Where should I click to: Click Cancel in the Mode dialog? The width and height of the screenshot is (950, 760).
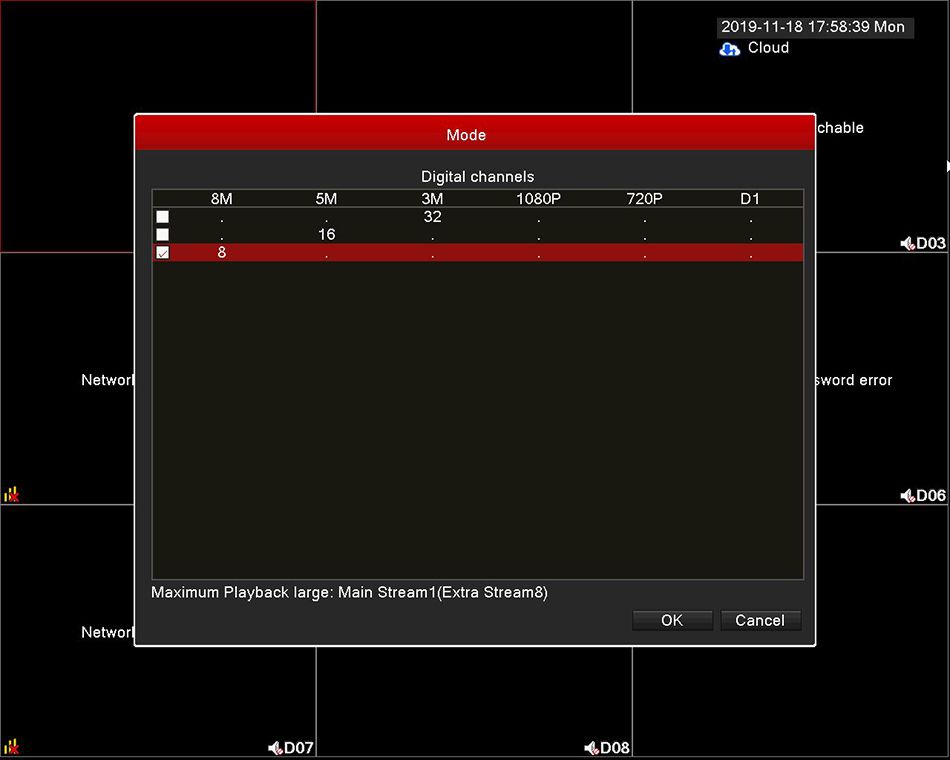pos(760,620)
